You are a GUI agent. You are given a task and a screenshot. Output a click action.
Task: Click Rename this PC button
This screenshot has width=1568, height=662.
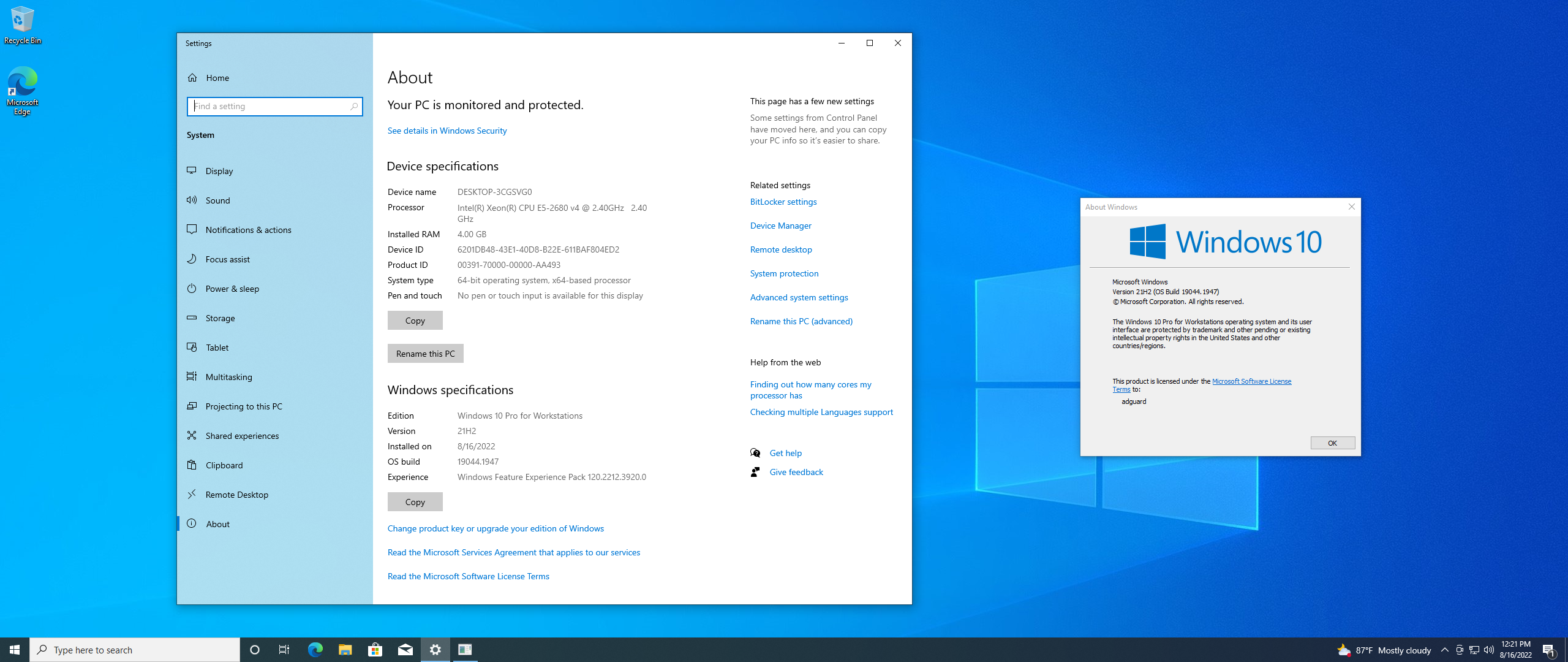425,354
